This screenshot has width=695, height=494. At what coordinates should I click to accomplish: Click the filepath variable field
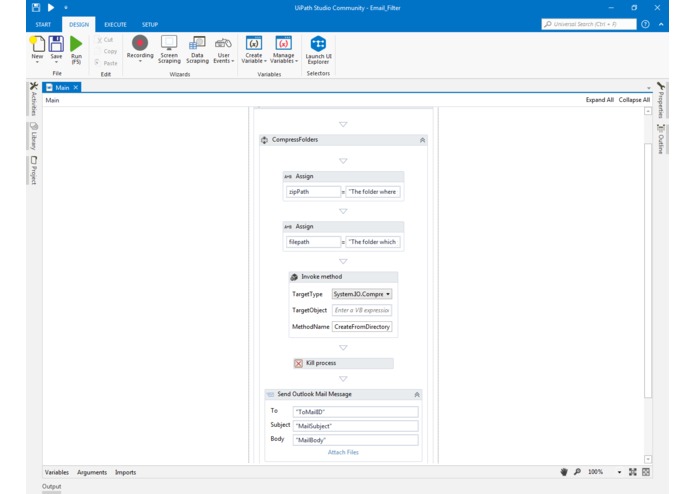point(313,242)
